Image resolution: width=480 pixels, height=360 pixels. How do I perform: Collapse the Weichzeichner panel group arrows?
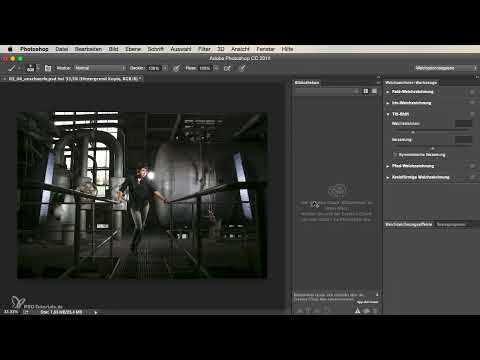[x=477, y=77]
